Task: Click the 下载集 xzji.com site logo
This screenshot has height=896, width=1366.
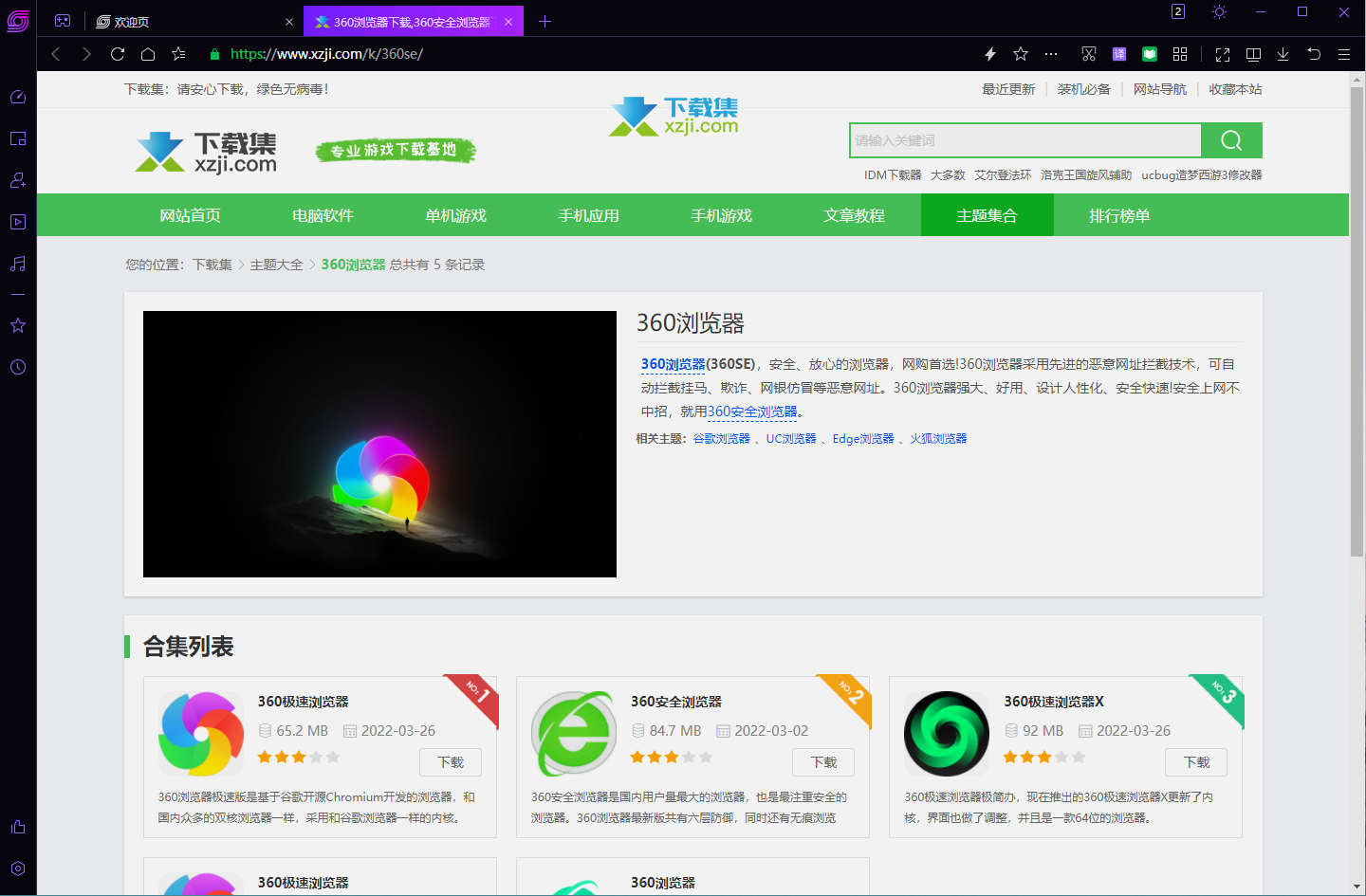Action: point(207,152)
